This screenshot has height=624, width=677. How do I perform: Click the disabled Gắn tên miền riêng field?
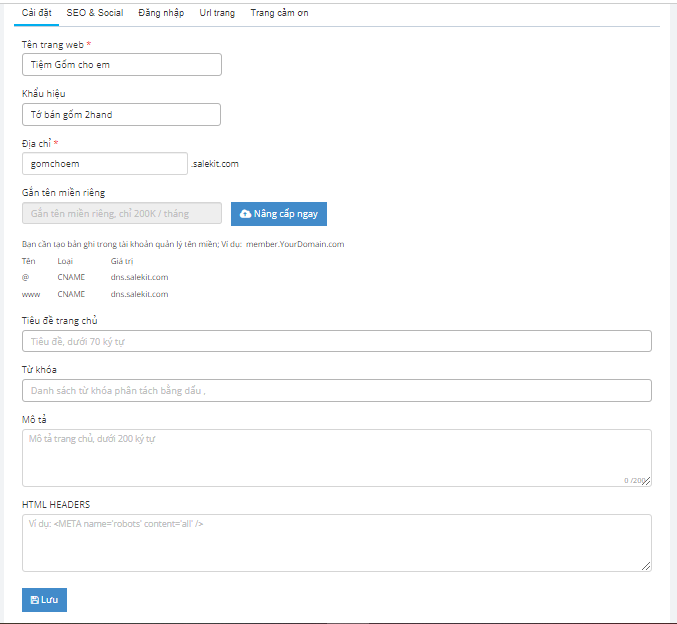121,214
